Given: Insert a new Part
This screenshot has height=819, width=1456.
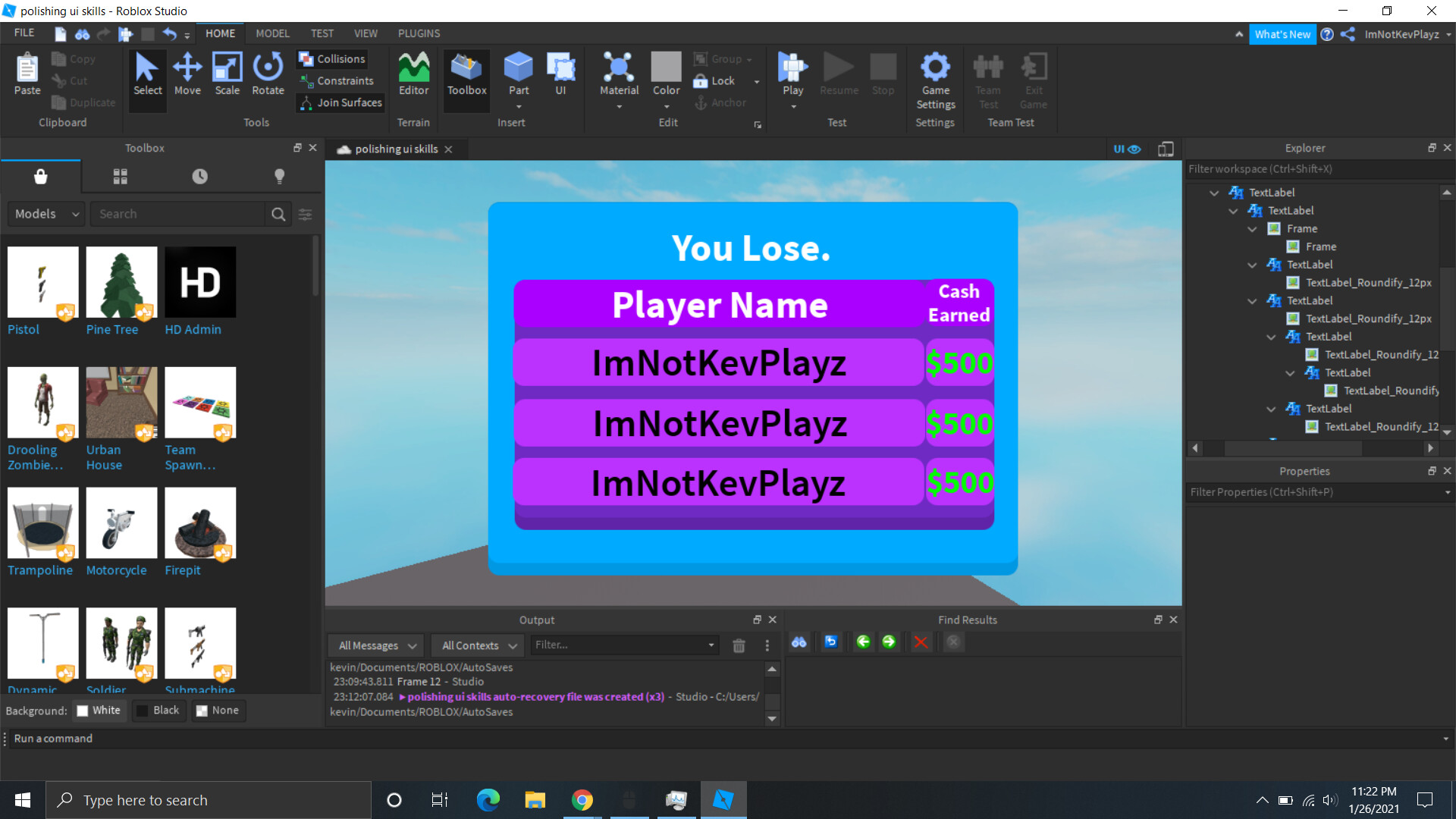Looking at the screenshot, I should [519, 68].
